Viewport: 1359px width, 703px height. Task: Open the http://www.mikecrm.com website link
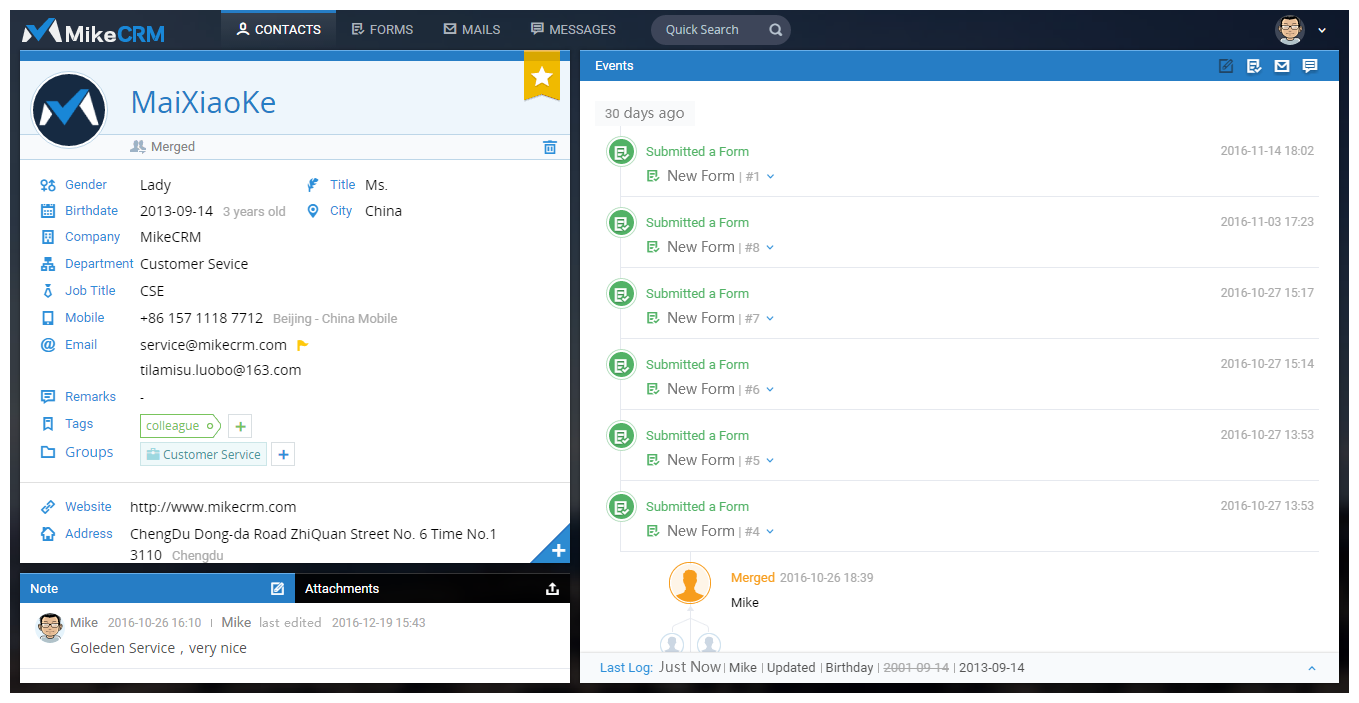[x=213, y=507]
